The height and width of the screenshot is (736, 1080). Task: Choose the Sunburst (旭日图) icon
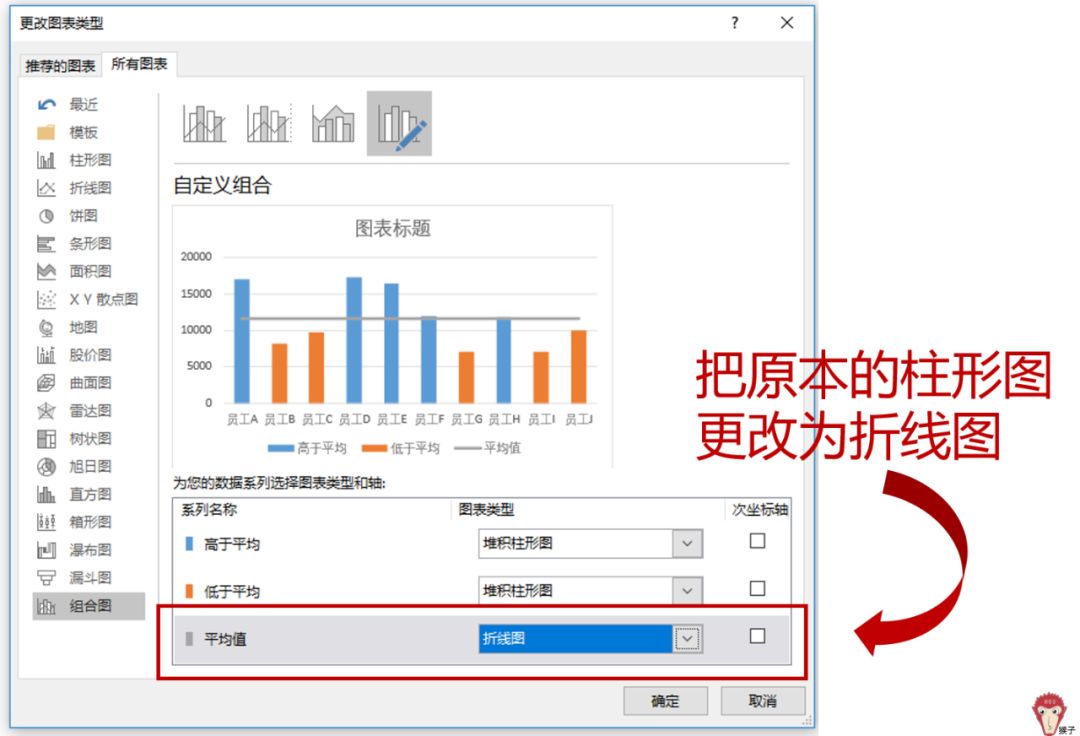46,467
